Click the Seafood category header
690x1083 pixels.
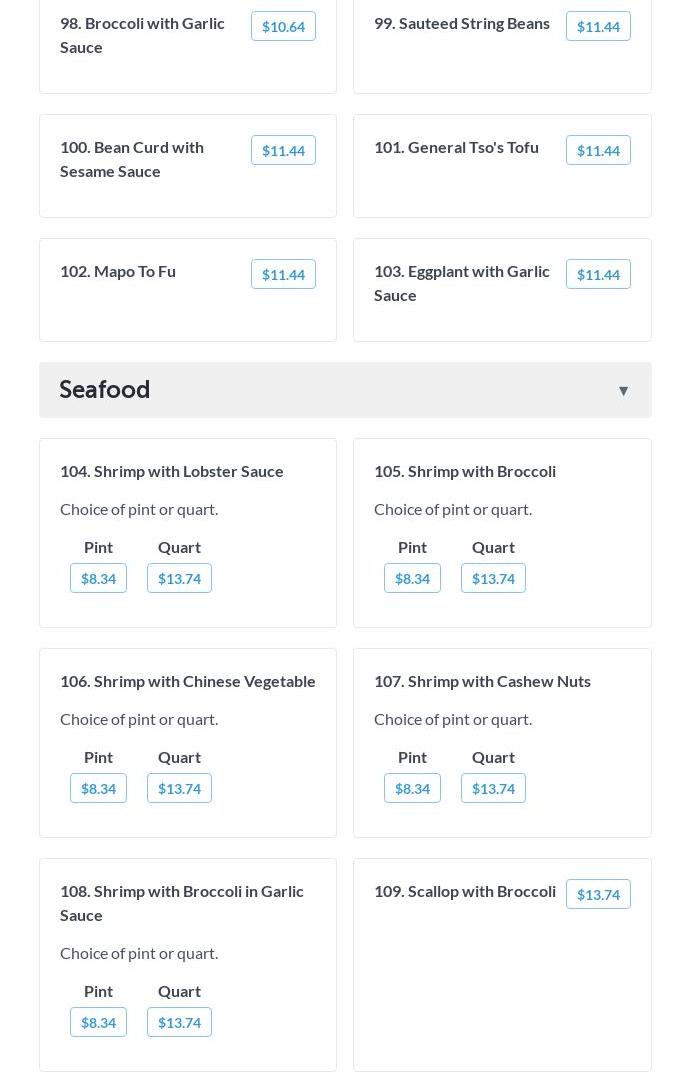(105, 390)
